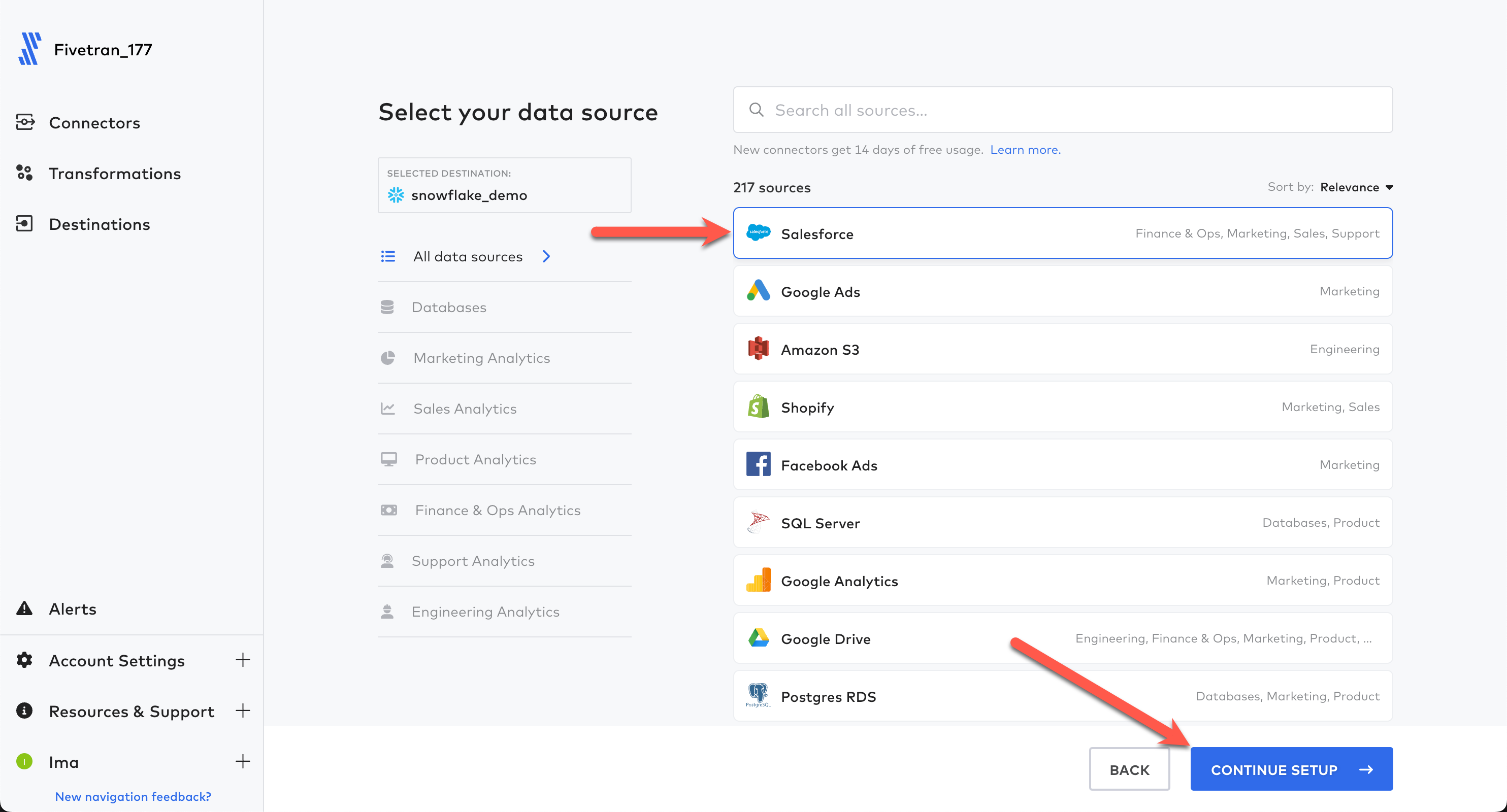Screen dimensions: 1507x812
Task: Open Alerts warning icon
Action: click(x=24, y=608)
